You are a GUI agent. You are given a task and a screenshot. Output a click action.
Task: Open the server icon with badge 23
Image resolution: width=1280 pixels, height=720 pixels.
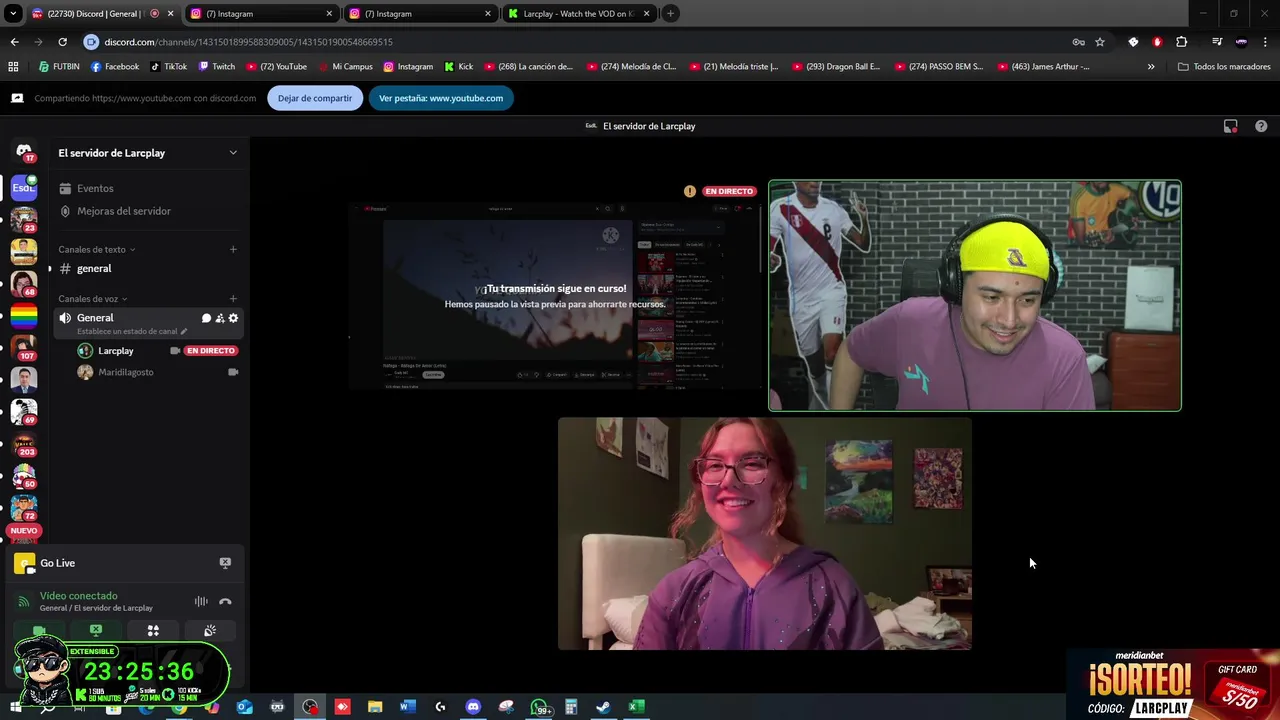[x=24, y=219]
